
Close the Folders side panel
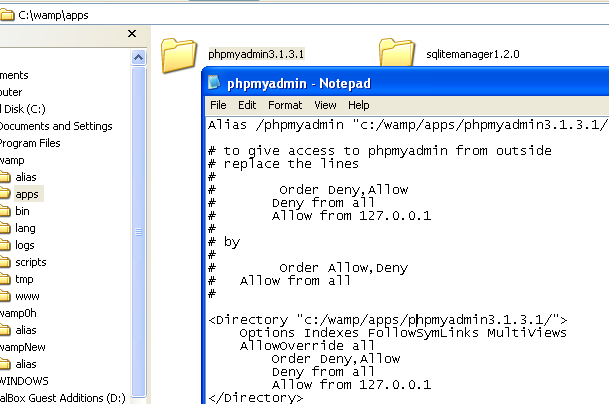(x=132, y=34)
